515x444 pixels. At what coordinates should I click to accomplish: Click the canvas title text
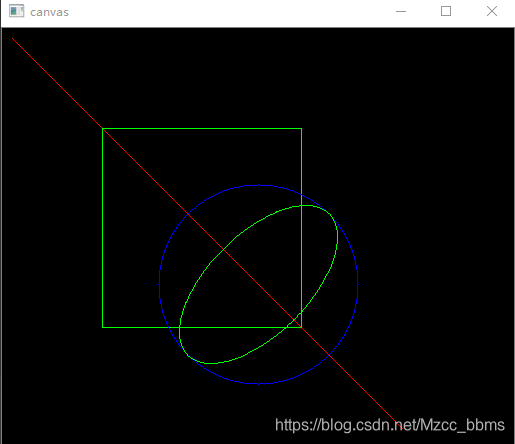pos(49,12)
